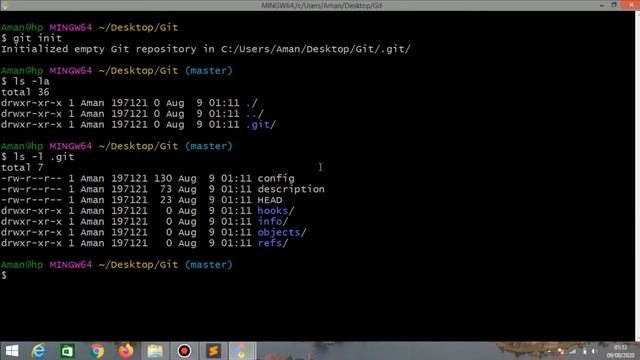Screen dimensions: 640x360
Task: Open the volume control in the tray
Action: (x=594, y=351)
